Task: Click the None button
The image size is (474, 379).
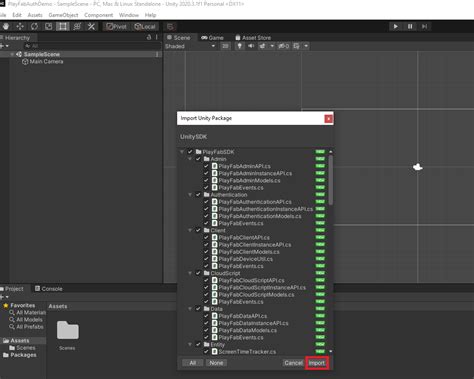Action: click(x=216, y=363)
